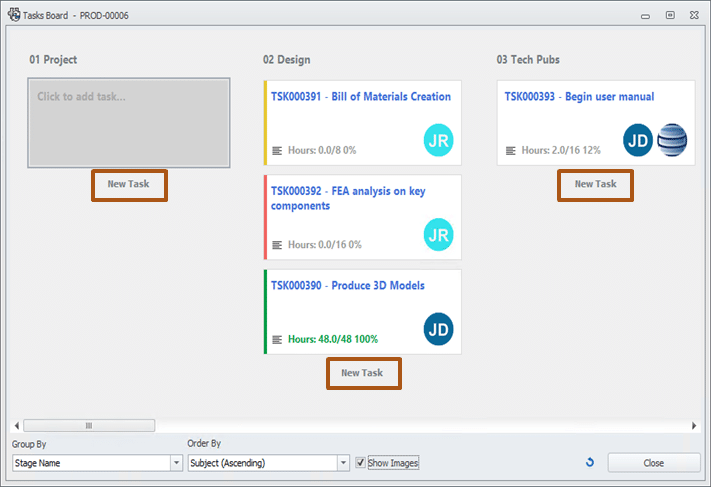Click hours lines icon on TSK000393 card

(x=511, y=151)
